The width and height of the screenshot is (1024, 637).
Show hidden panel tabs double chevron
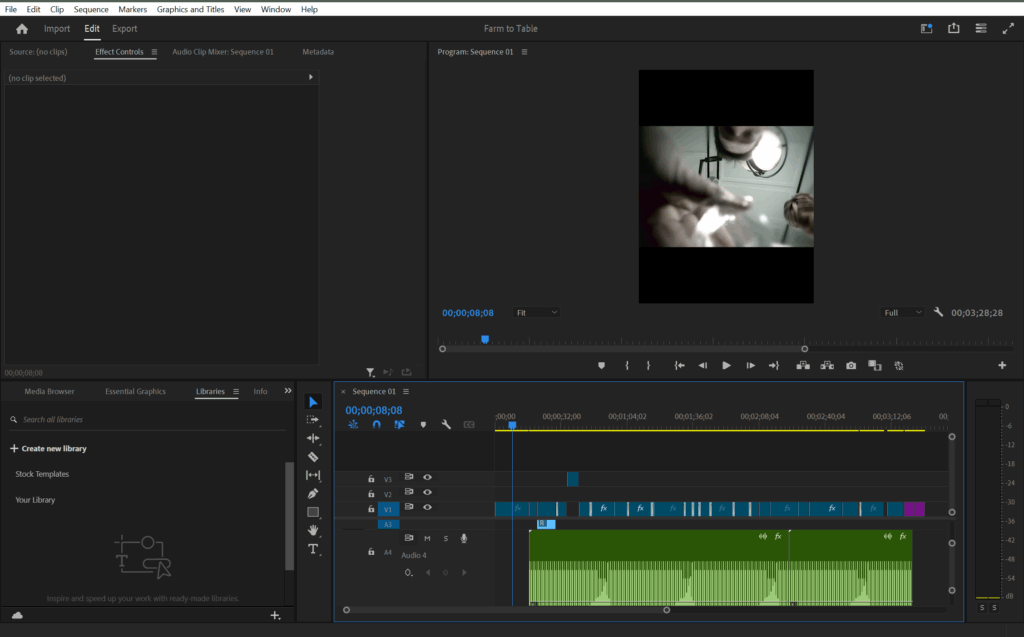(287, 391)
